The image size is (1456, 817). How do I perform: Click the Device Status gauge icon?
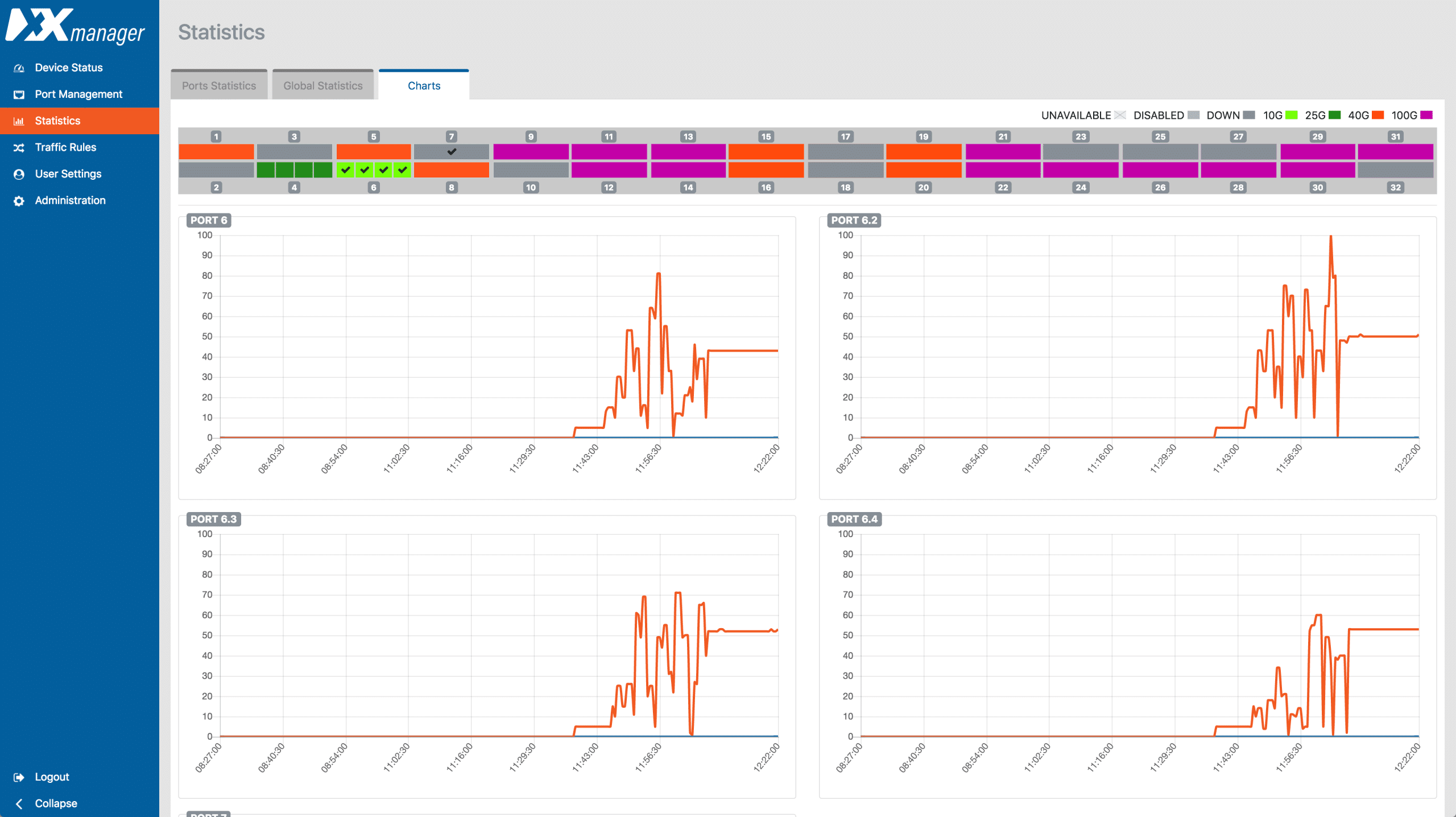click(19, 68)
